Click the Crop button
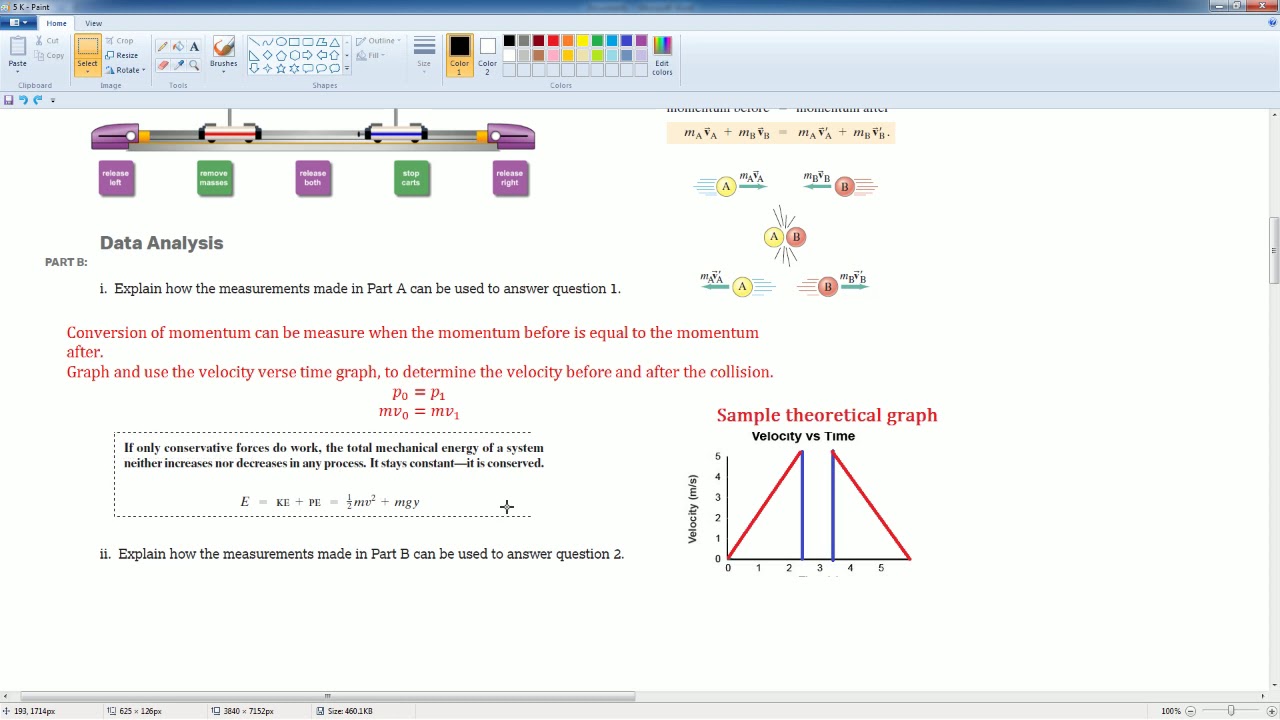Image resolution: width=1280 pixels, height=720 pixels. pos(120,41)
